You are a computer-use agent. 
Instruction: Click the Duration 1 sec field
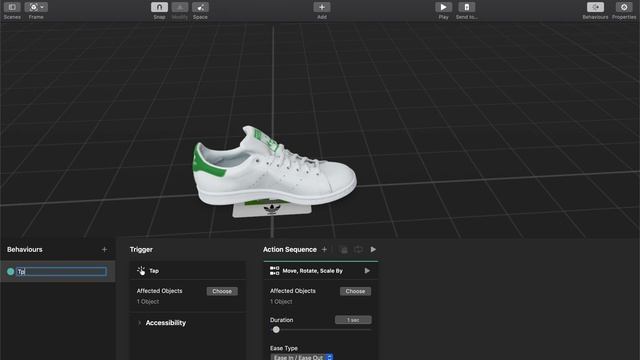point(353,320)
